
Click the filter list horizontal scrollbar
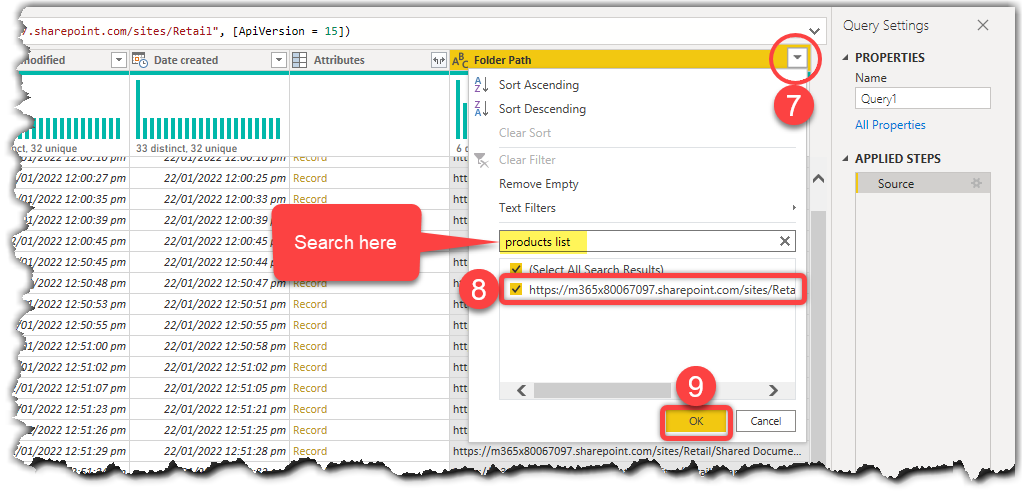pos(602,391)
